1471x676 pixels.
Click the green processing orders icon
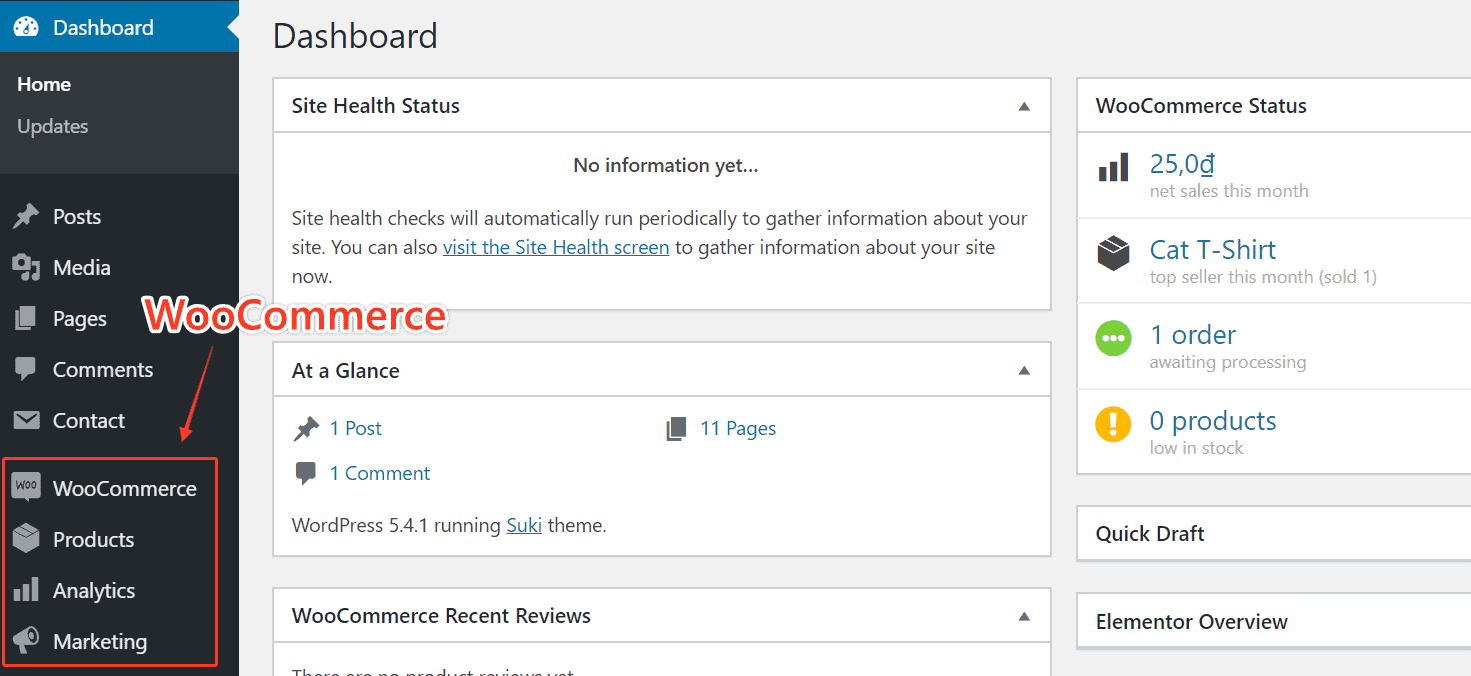tap(1113, 339)
